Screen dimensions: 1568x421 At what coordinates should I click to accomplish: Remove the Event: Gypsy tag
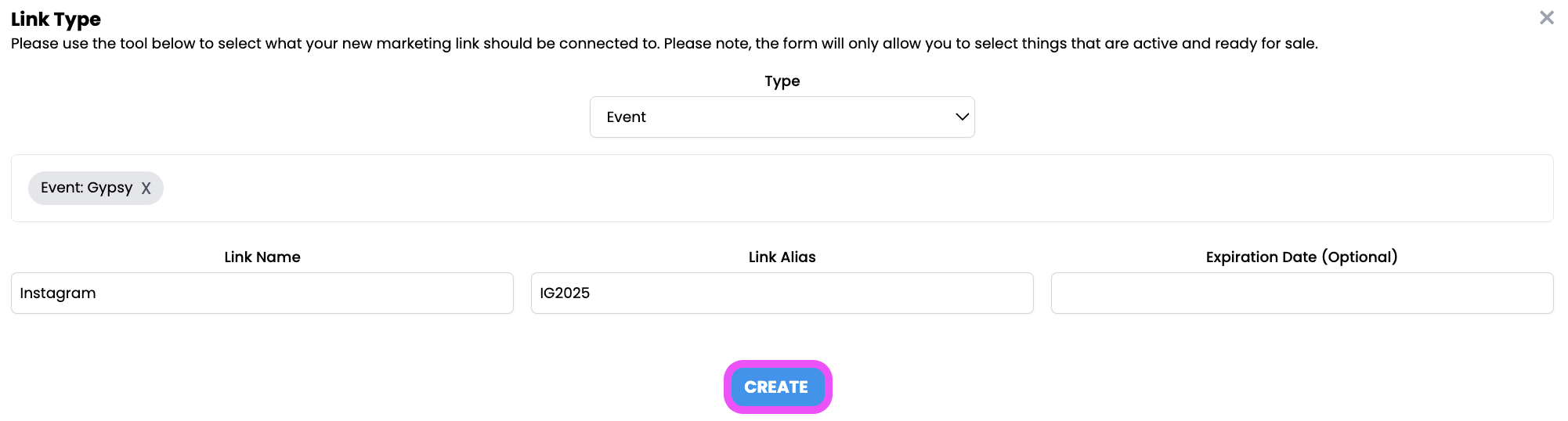[x=146, y=189]
